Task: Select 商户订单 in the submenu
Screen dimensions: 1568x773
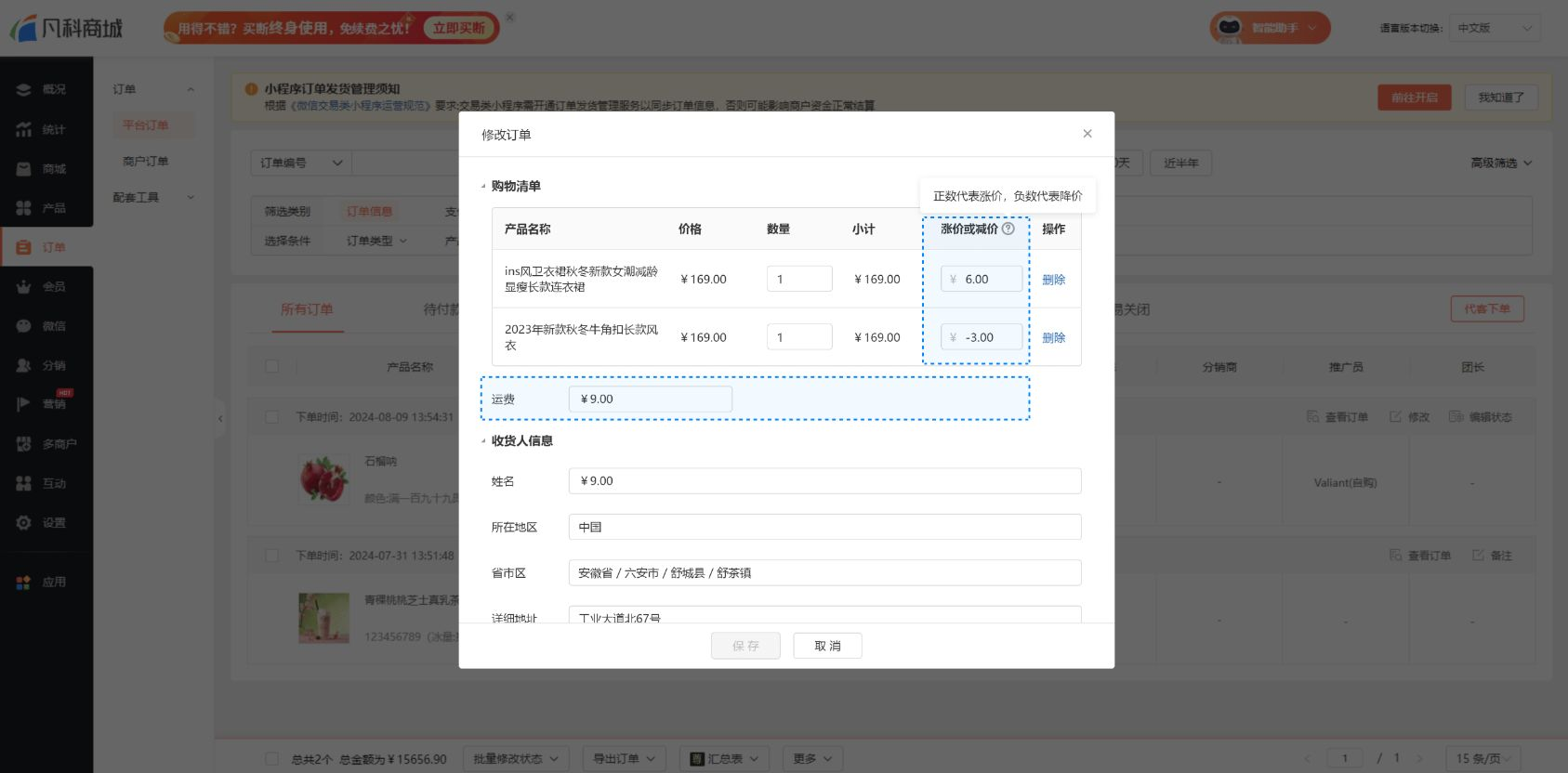Action: [146, 161]
